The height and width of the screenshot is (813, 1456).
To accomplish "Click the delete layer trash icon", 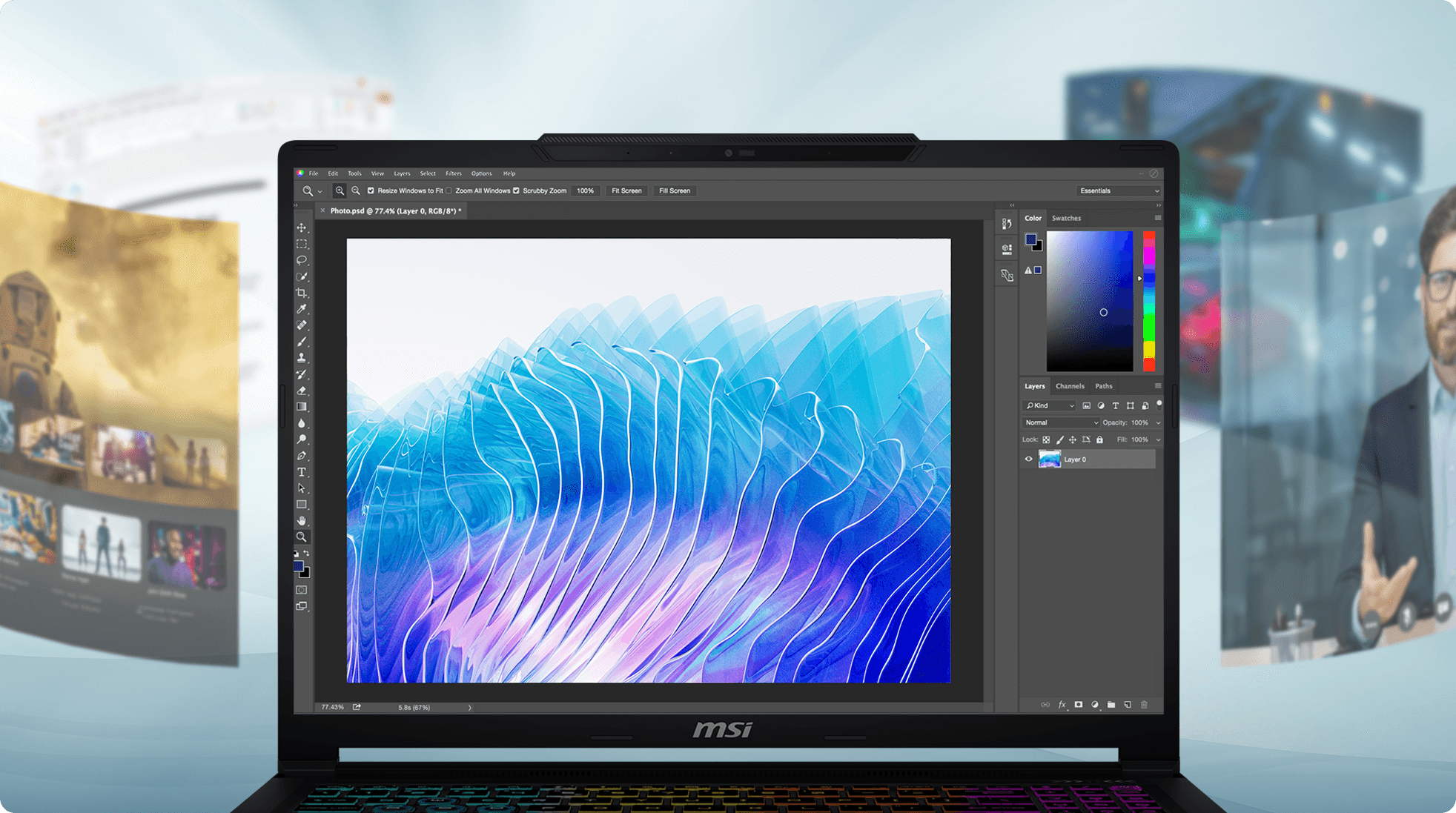I will coord(1144,705).
